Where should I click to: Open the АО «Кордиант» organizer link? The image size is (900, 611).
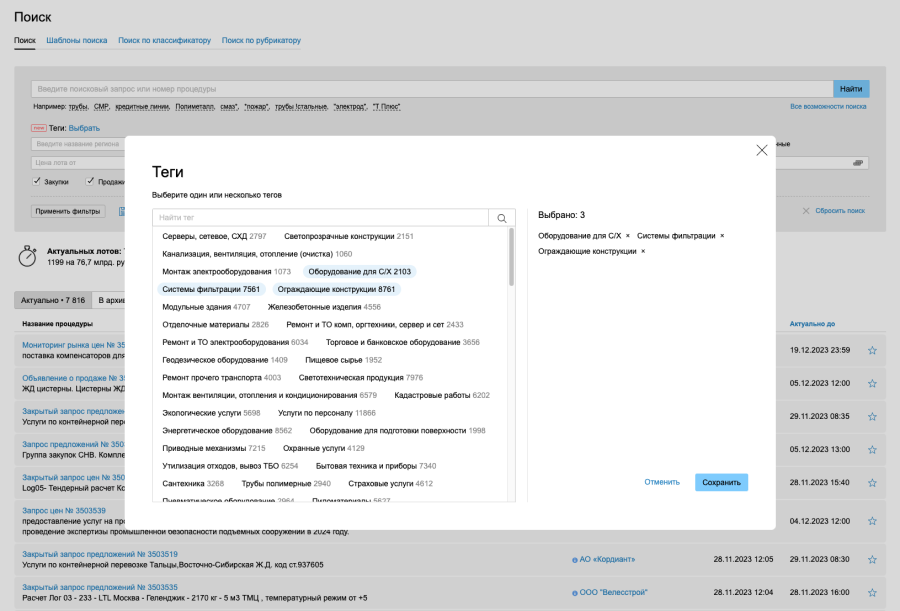point(606,559)
